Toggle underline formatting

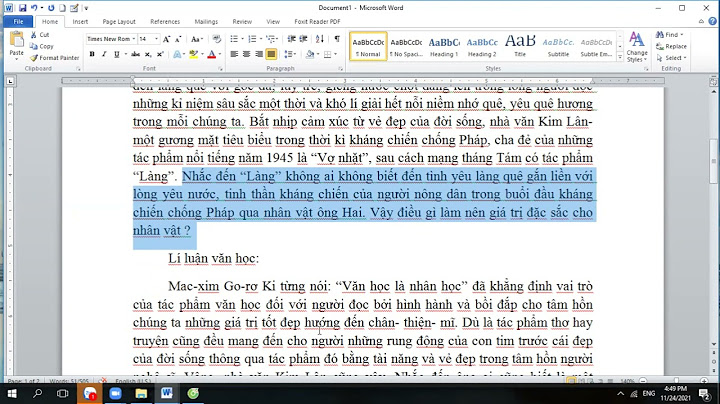(x=116, y=54)
